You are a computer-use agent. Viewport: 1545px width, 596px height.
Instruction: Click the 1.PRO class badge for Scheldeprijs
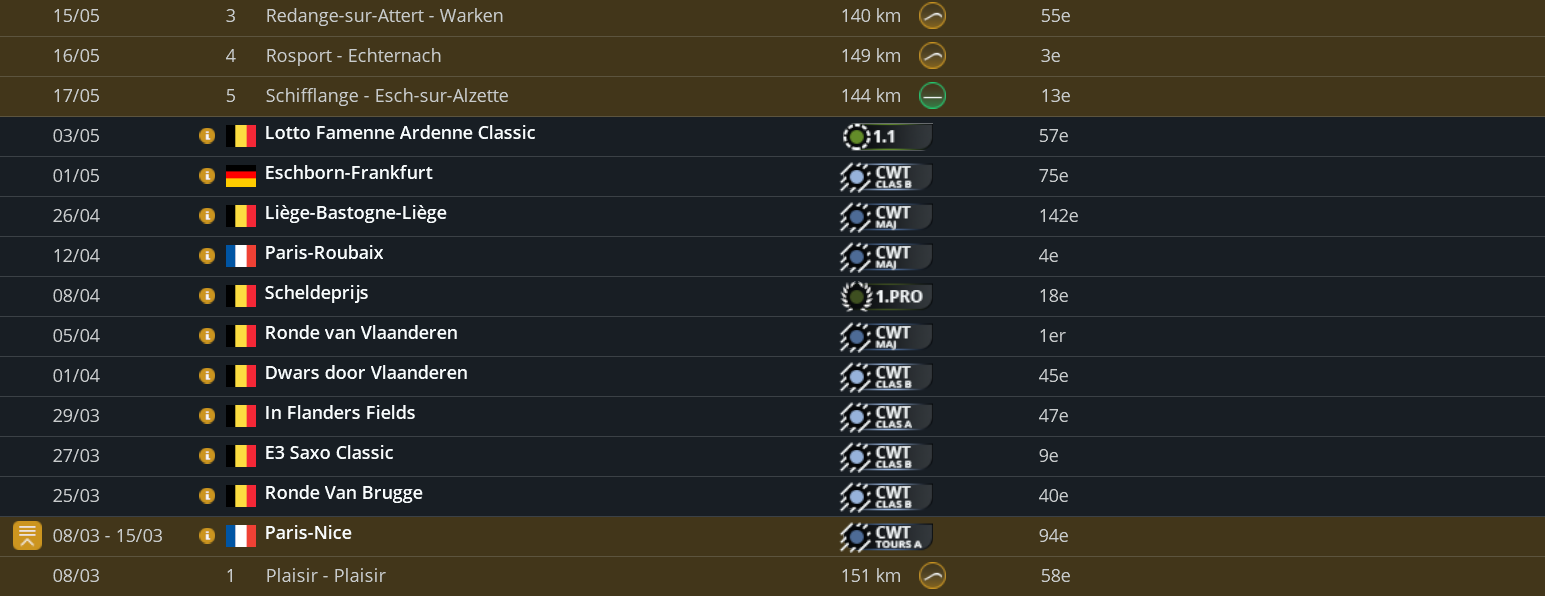click(x=887, y=297)
